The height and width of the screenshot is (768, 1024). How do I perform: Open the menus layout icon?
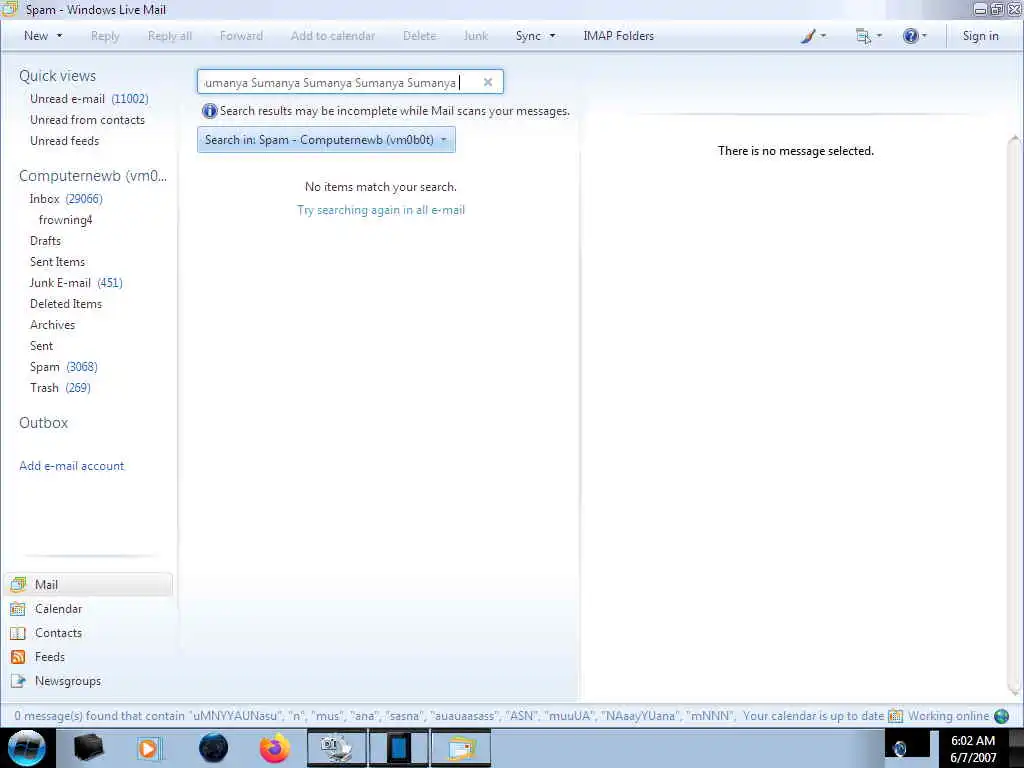click(x=863, y=36)
